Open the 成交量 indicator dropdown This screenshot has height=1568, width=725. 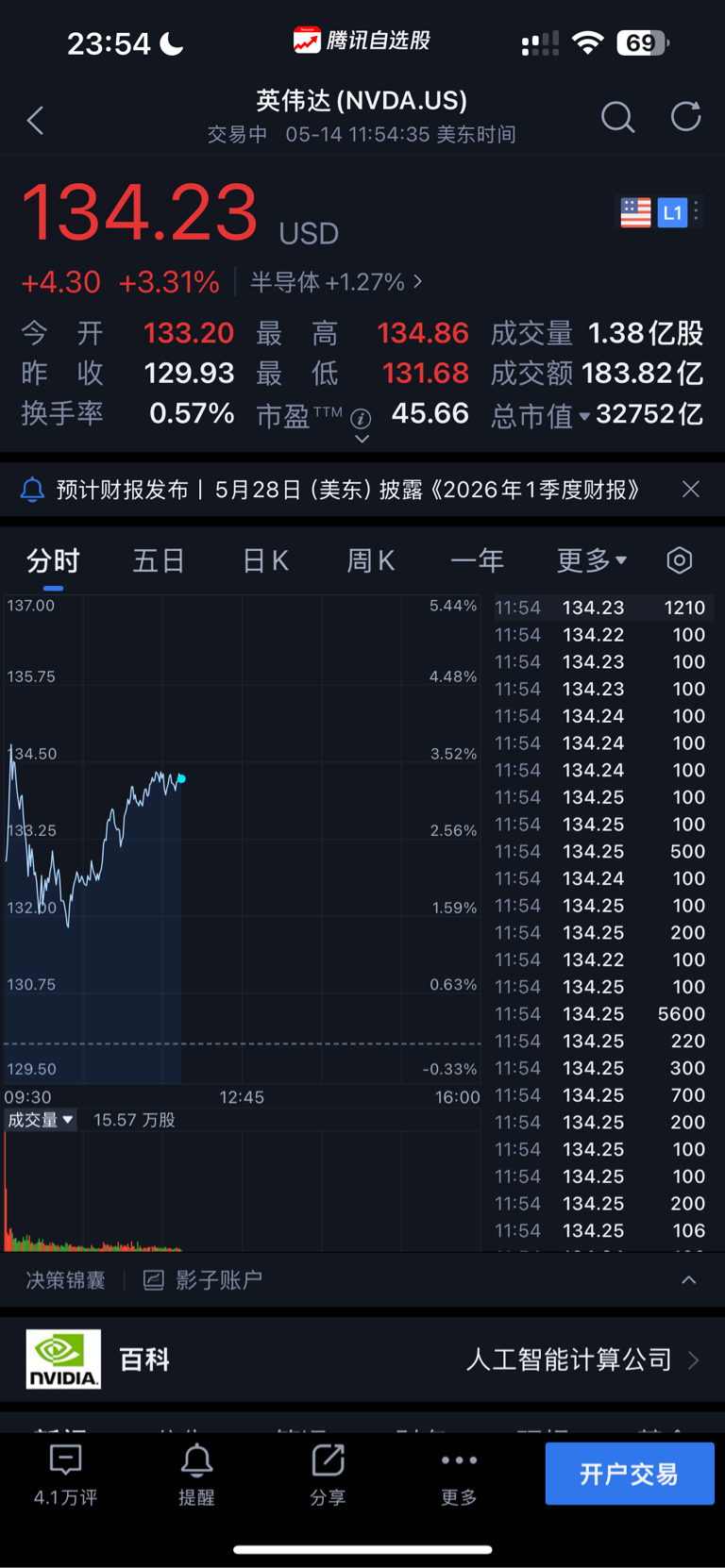click(41, 1120)
